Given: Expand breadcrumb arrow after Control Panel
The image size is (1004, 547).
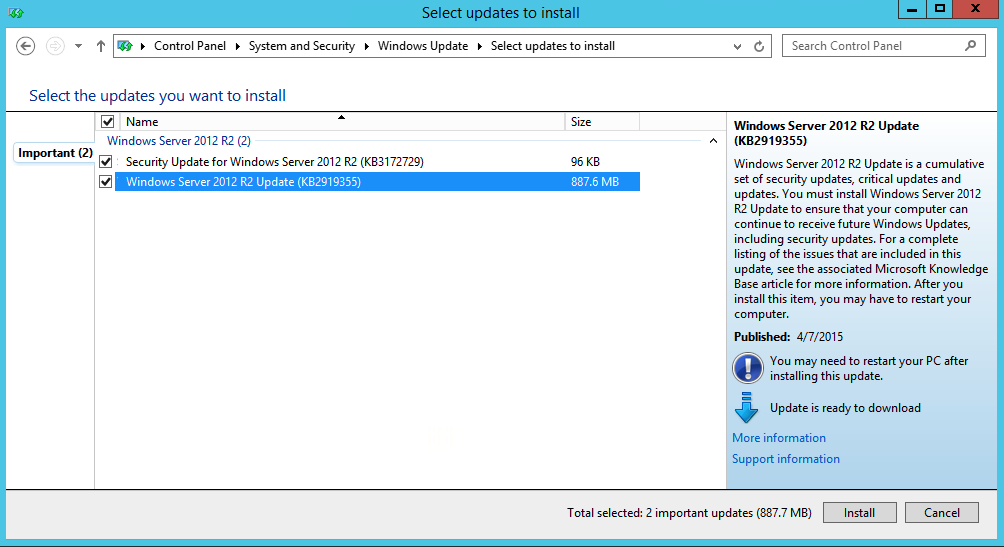Looking at the screenshot, I should click(238, 46).
